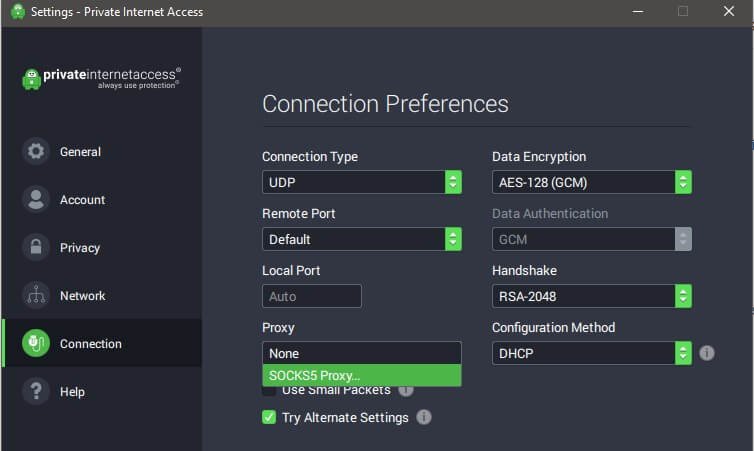The image size is (754, 451).
Task: Click the Handshake green arrow stepper
Action: (683, 296)
